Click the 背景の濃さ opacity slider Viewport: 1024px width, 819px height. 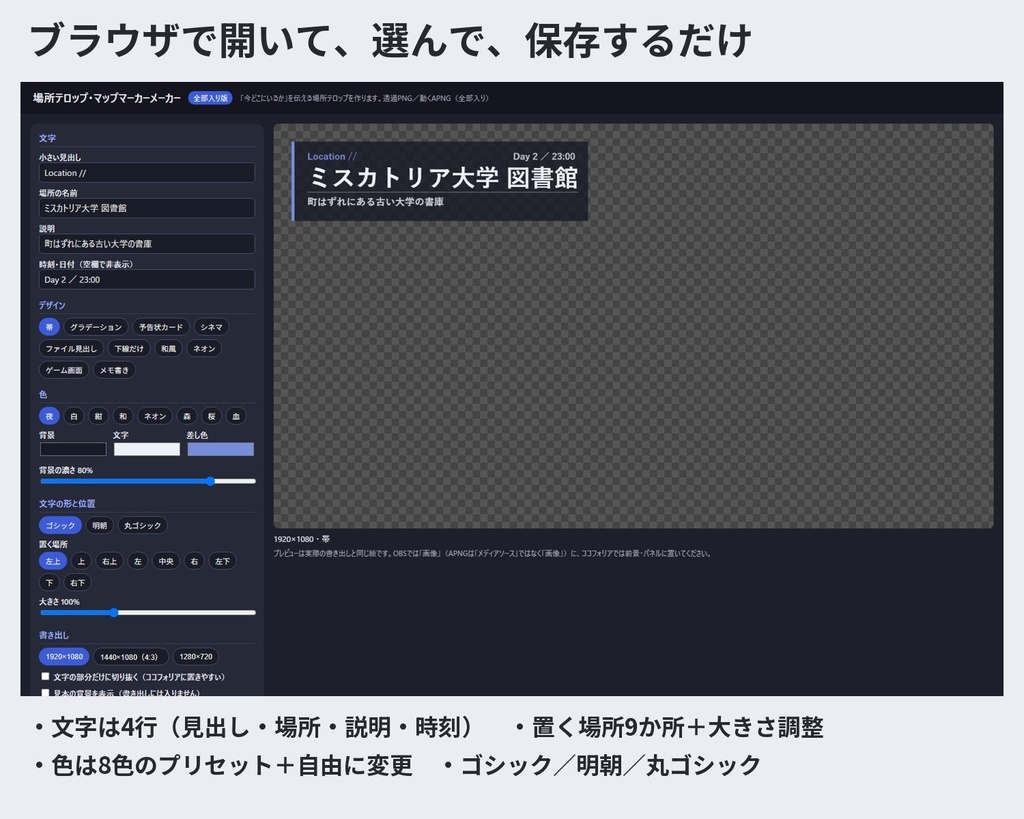coord(148,481)
